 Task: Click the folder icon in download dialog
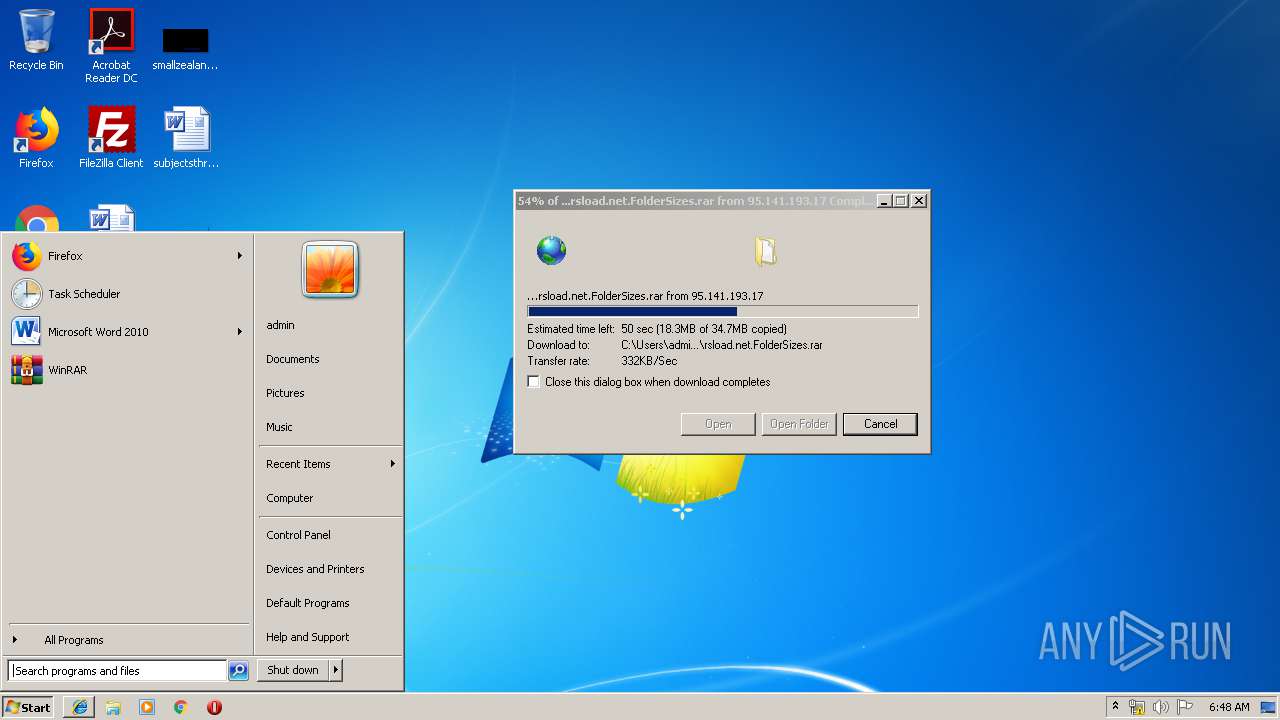click(766, 250)
